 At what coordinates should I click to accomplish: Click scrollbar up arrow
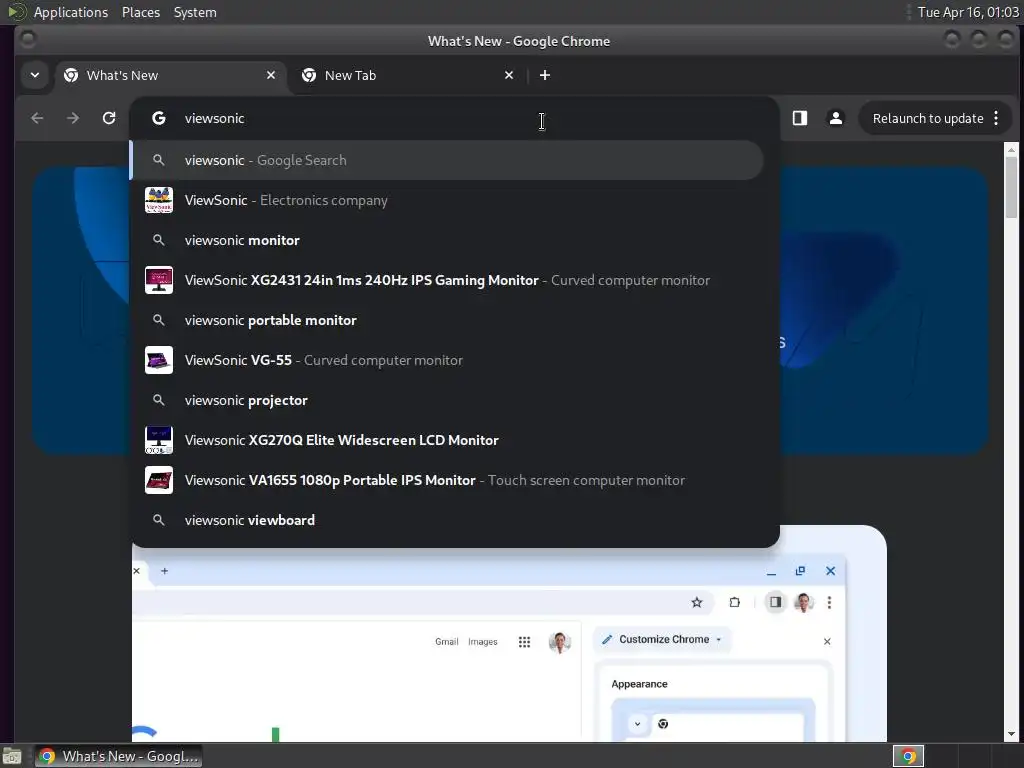point(1012,150)
